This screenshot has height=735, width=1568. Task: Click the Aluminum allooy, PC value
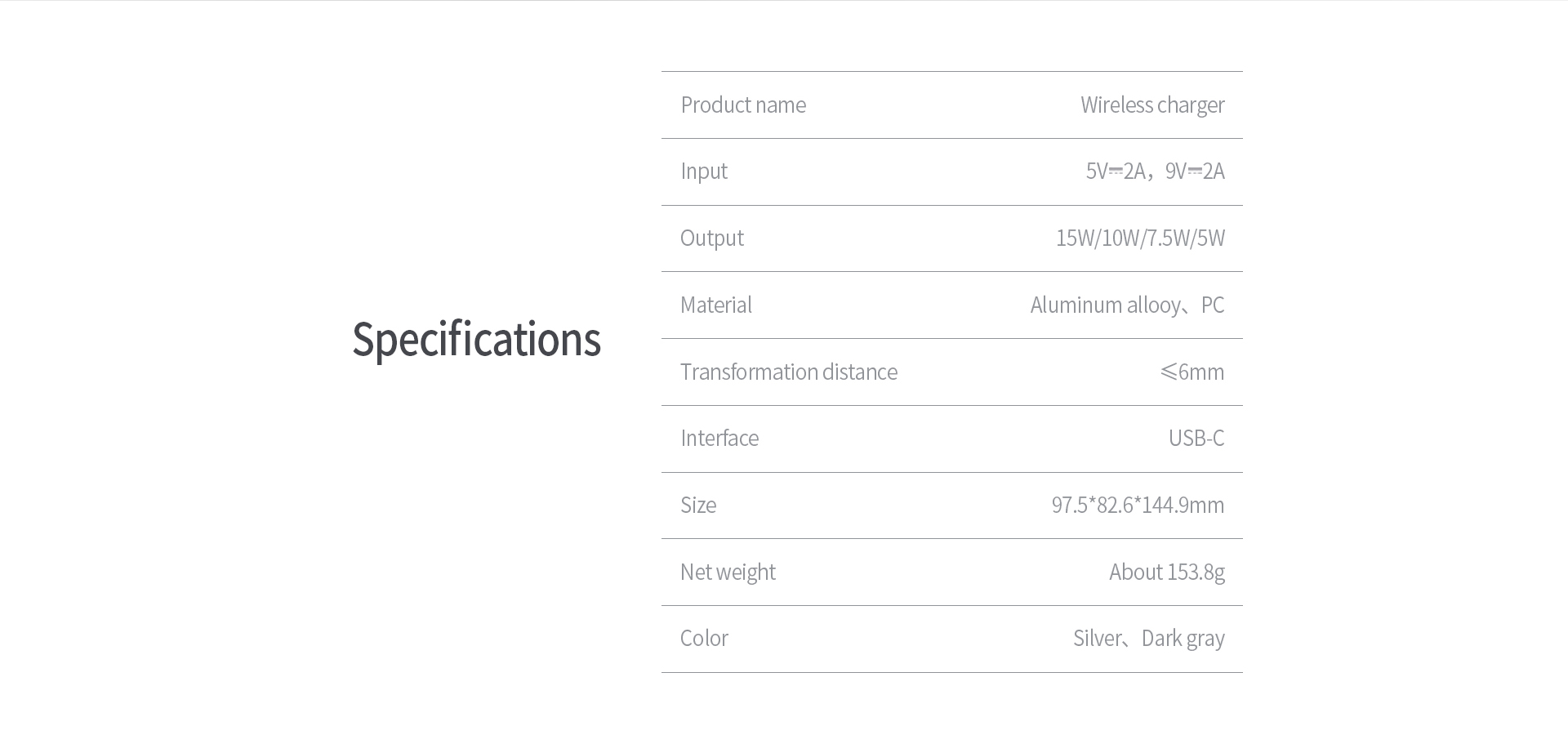[1127, 305]
